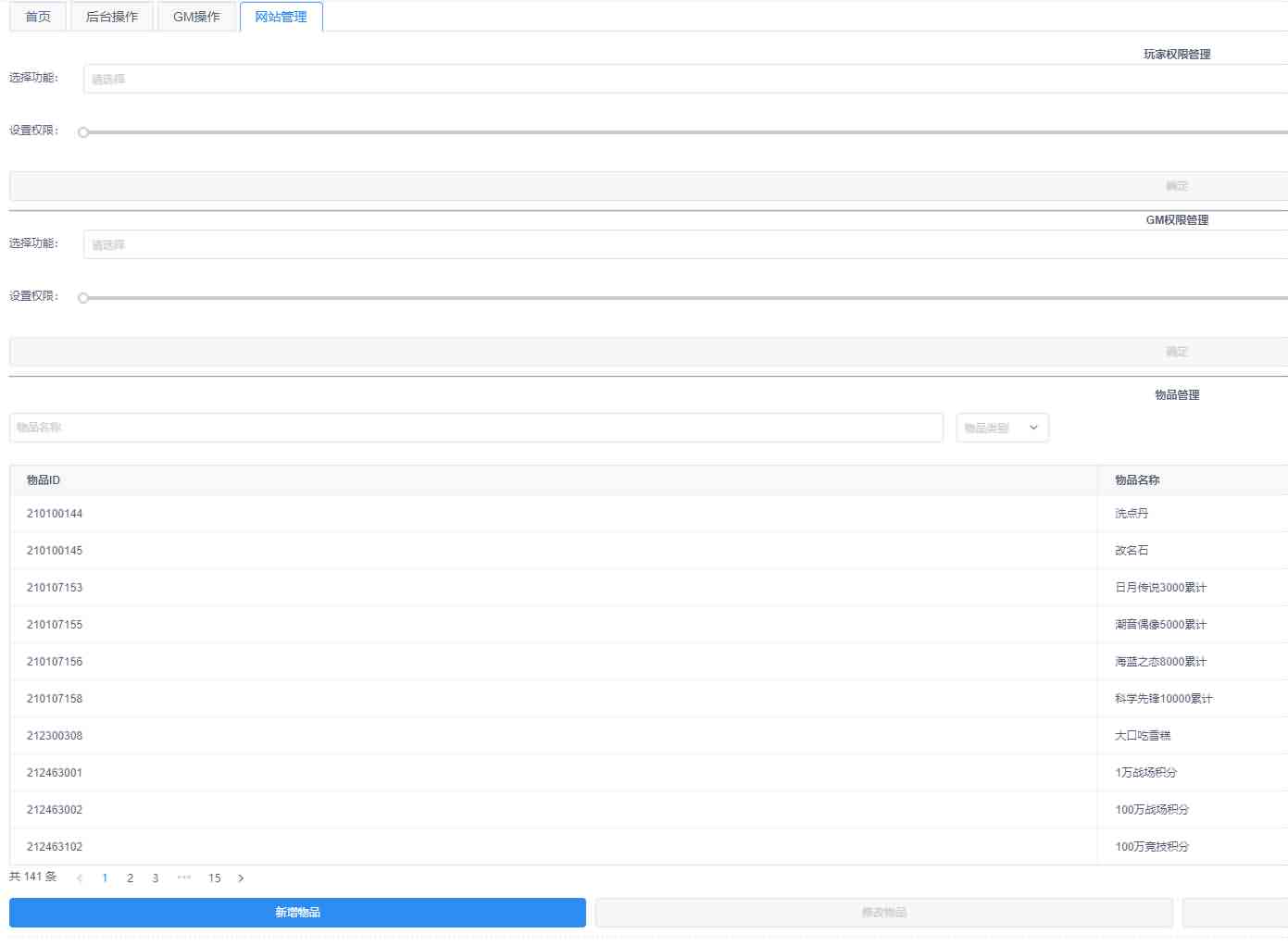Open the 选择功能 dropdown under 玩家权限管理
The image size is (1288, 946).
[685, 80]
